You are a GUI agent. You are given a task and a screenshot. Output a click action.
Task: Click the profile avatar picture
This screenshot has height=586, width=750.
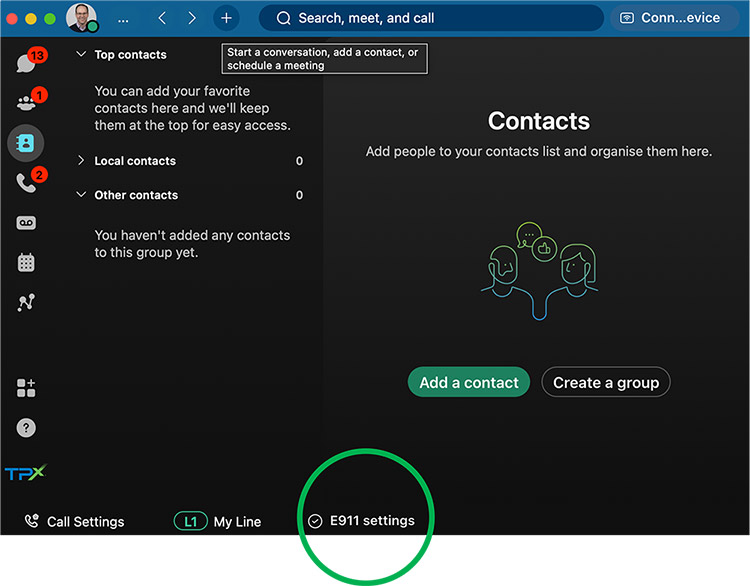coord(82,17)
